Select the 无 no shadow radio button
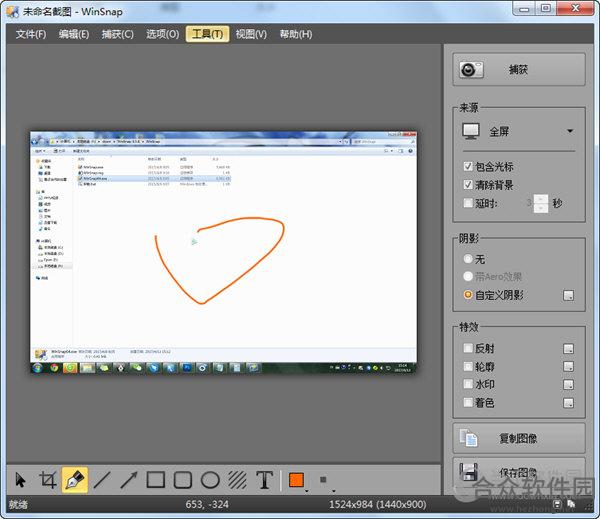 pos(468,259)
